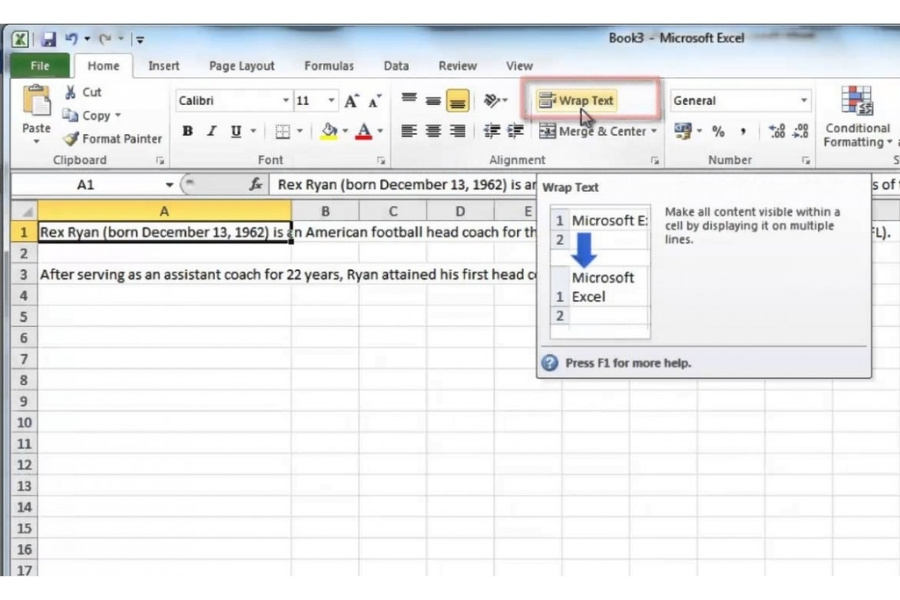Image resolution: width=900 pixels, height=600 pixels.
Task: Expand the General number format dropdown
Action: coord(803,101)
